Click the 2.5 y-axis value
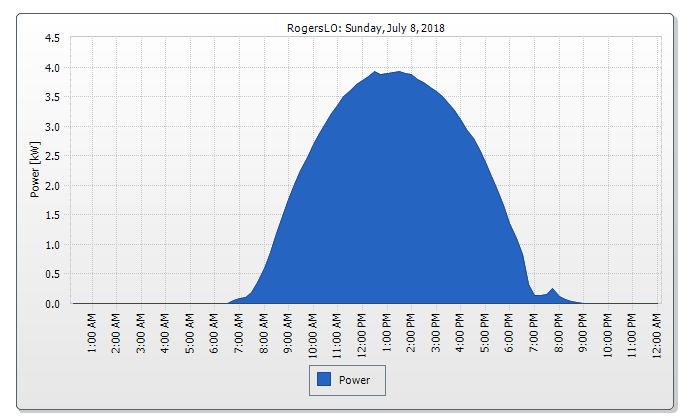The height and width of the screenshot is (416, 690). coord(52,156)
